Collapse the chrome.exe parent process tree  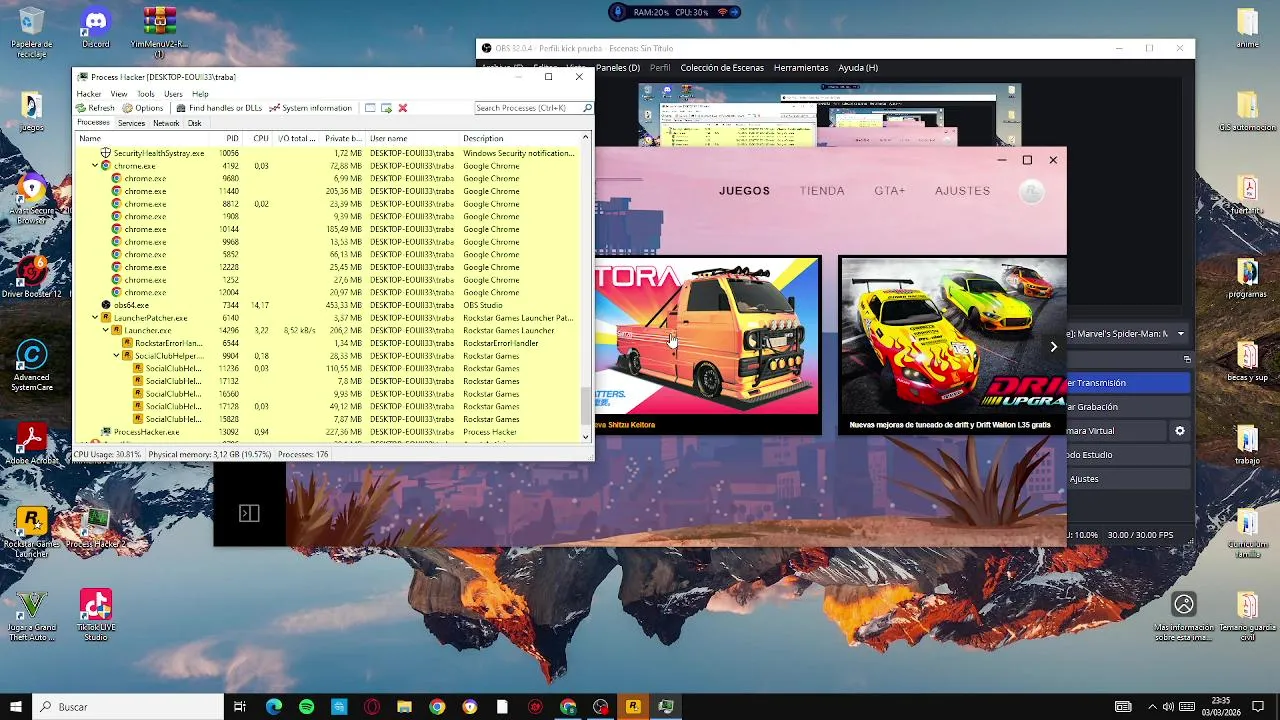pyautogui.click(x=95, y=166)
